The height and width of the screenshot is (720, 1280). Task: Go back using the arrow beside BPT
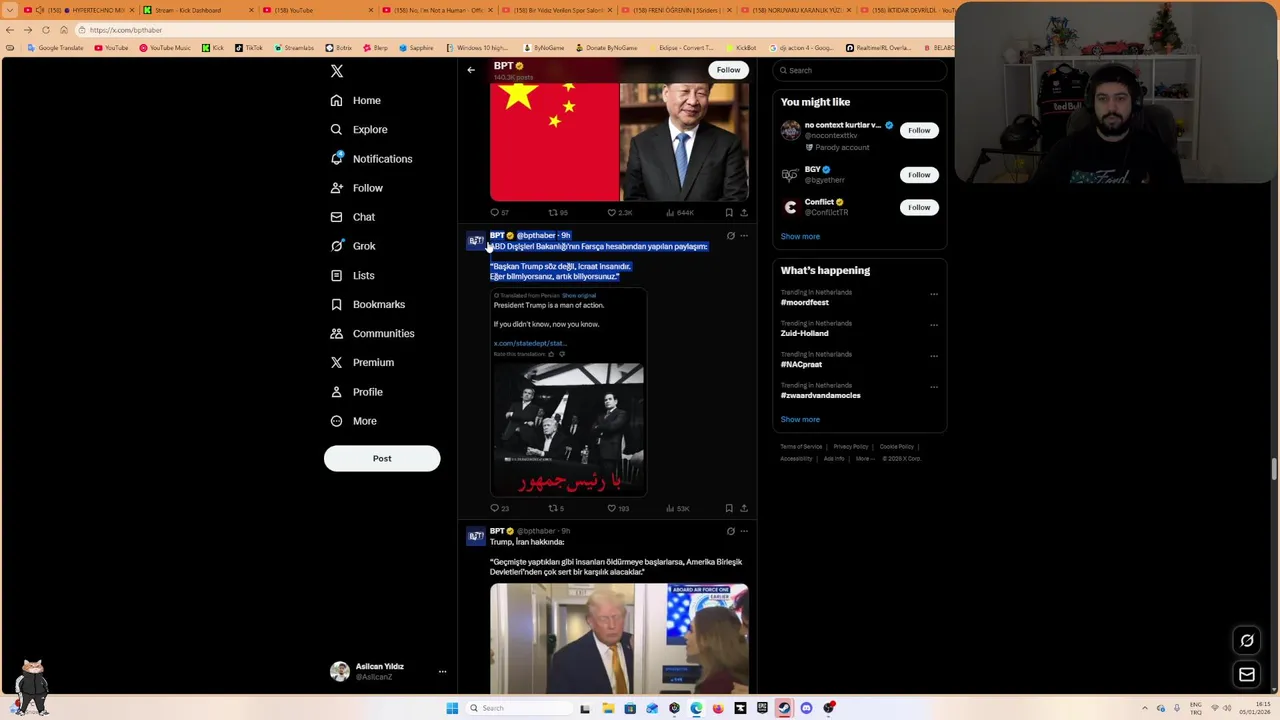pyautogui.click(x=471, y=70)
